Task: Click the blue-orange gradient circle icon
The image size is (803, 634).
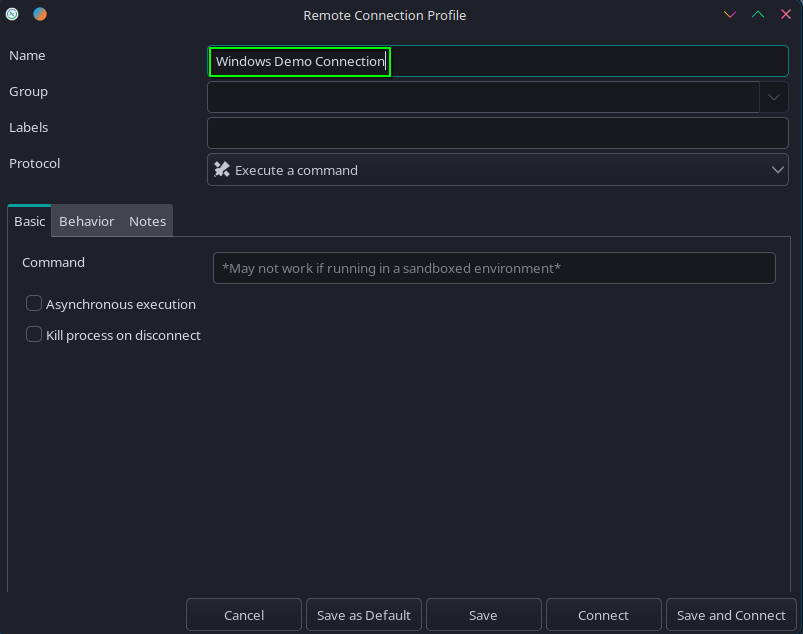Action: pyautogui.click(x=40, y=15)
